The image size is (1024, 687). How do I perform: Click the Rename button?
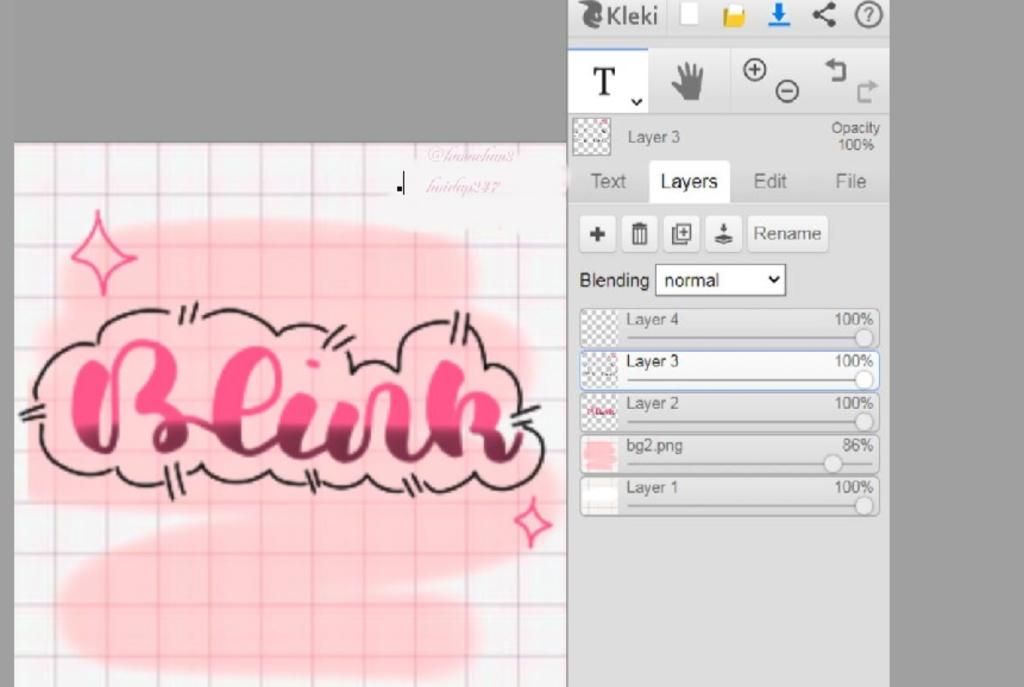click(x=787, y=234)
